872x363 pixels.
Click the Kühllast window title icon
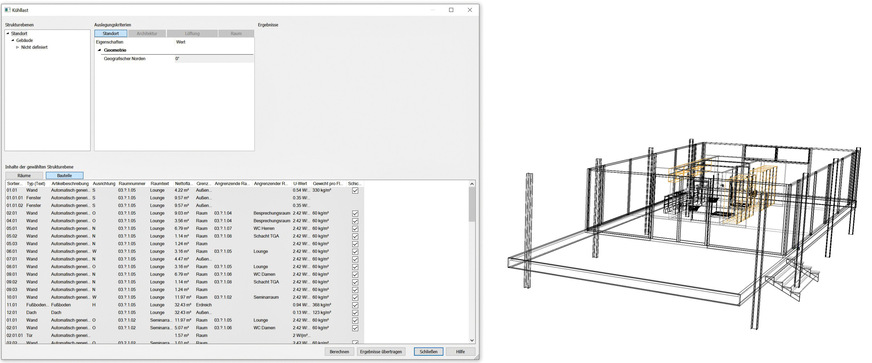point(7,9)
